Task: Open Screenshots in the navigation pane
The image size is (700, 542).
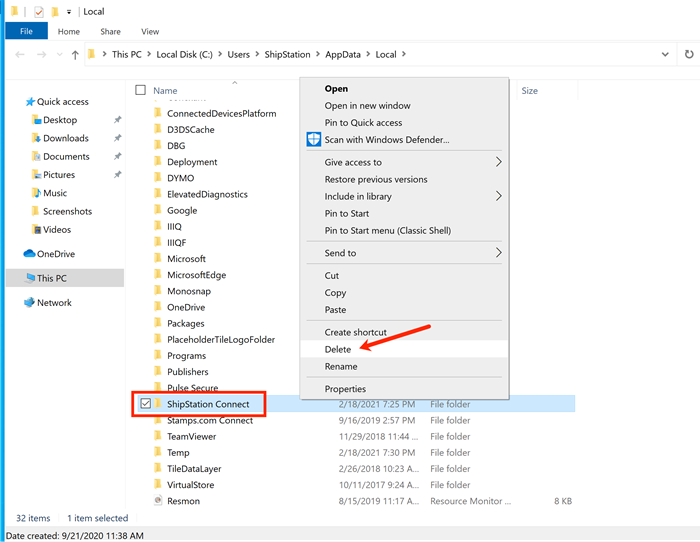Action: point(67,212)
